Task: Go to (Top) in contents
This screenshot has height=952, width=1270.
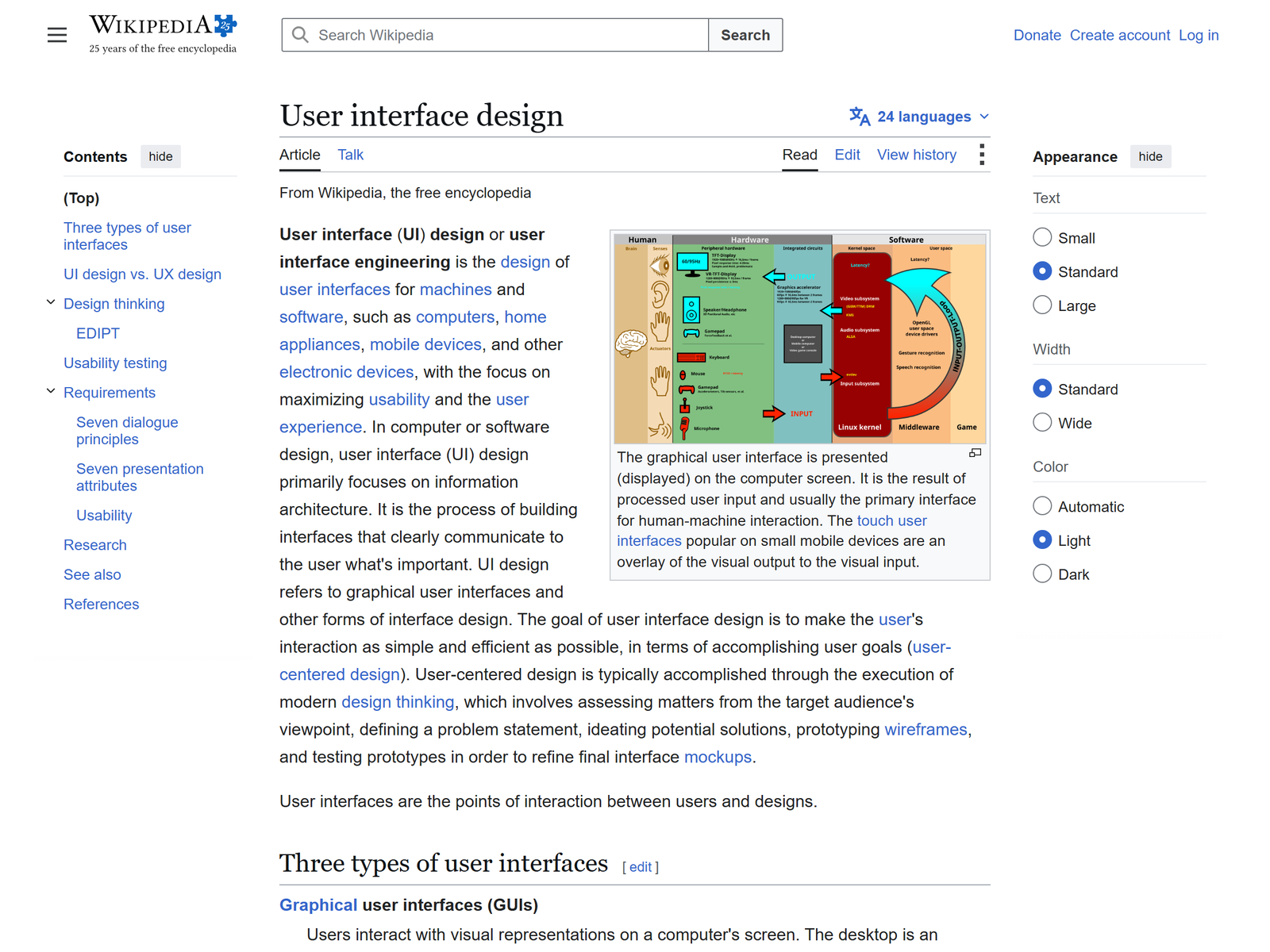Action: coord(82,198)
